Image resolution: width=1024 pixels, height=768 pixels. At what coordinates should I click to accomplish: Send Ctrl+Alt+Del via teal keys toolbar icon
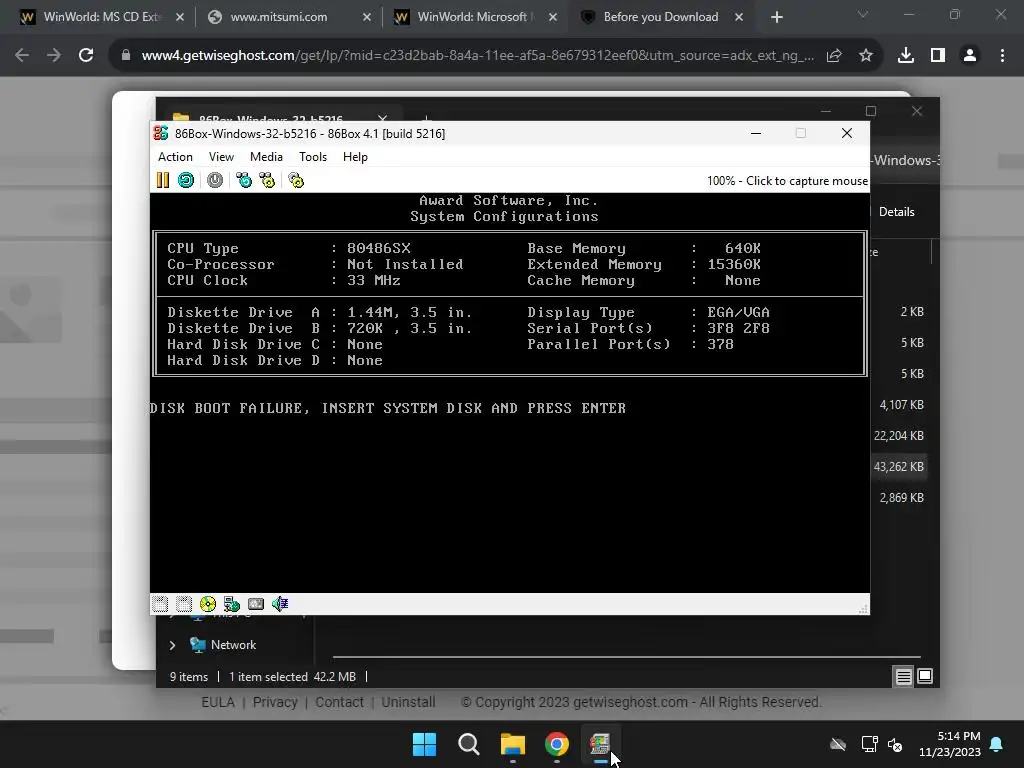(244, 180)
